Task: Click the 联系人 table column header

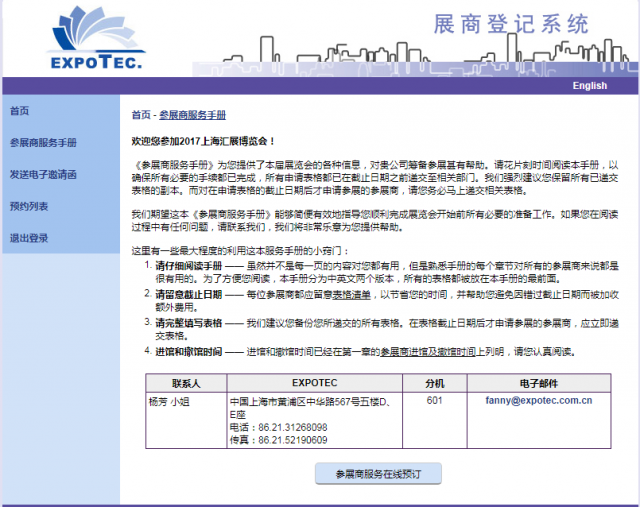Action: [x=185, y=383]
